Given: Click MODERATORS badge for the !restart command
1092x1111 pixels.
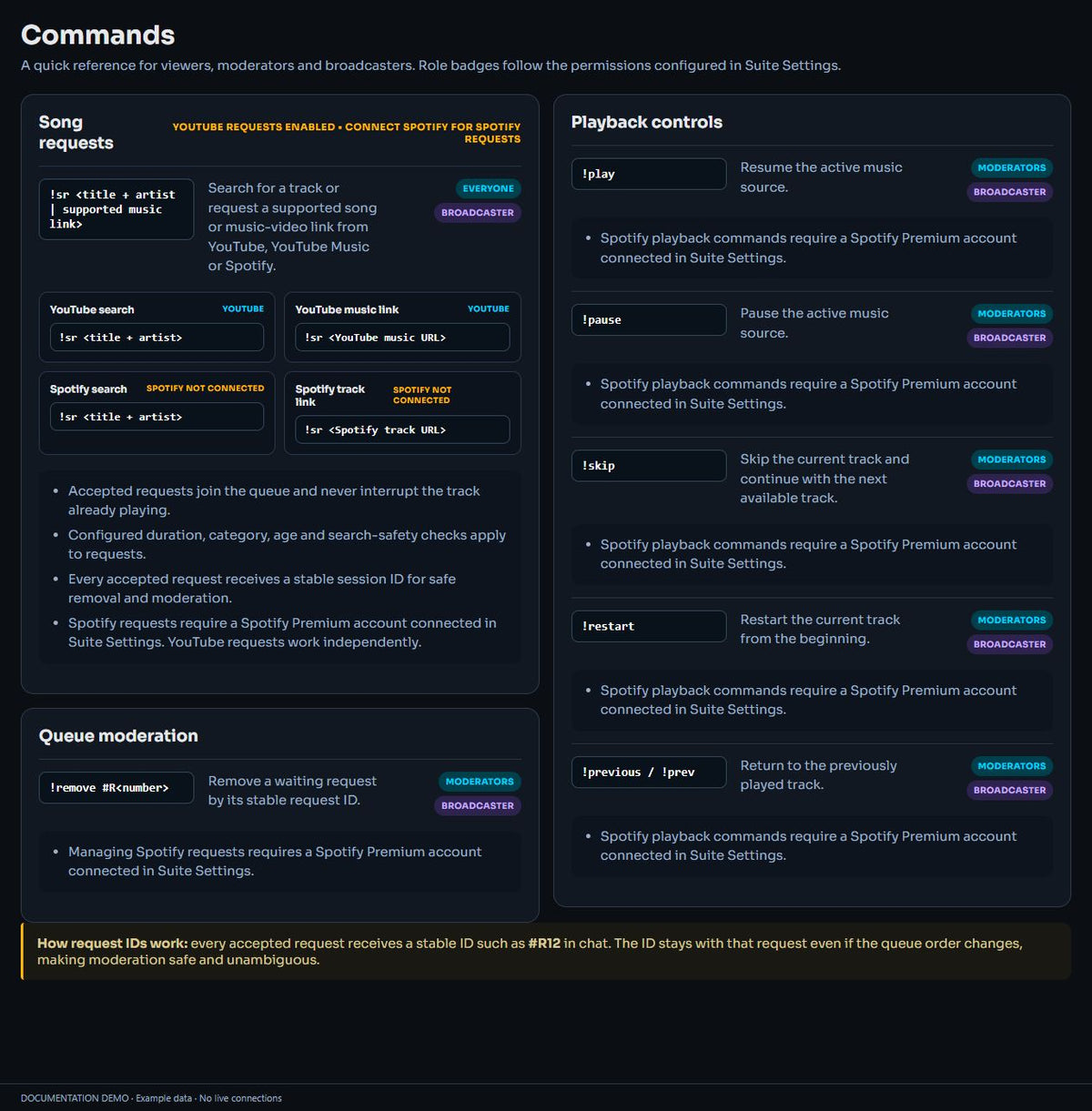Looking at the screenshot, I should pyautogui.click(x=1011, y=621).
